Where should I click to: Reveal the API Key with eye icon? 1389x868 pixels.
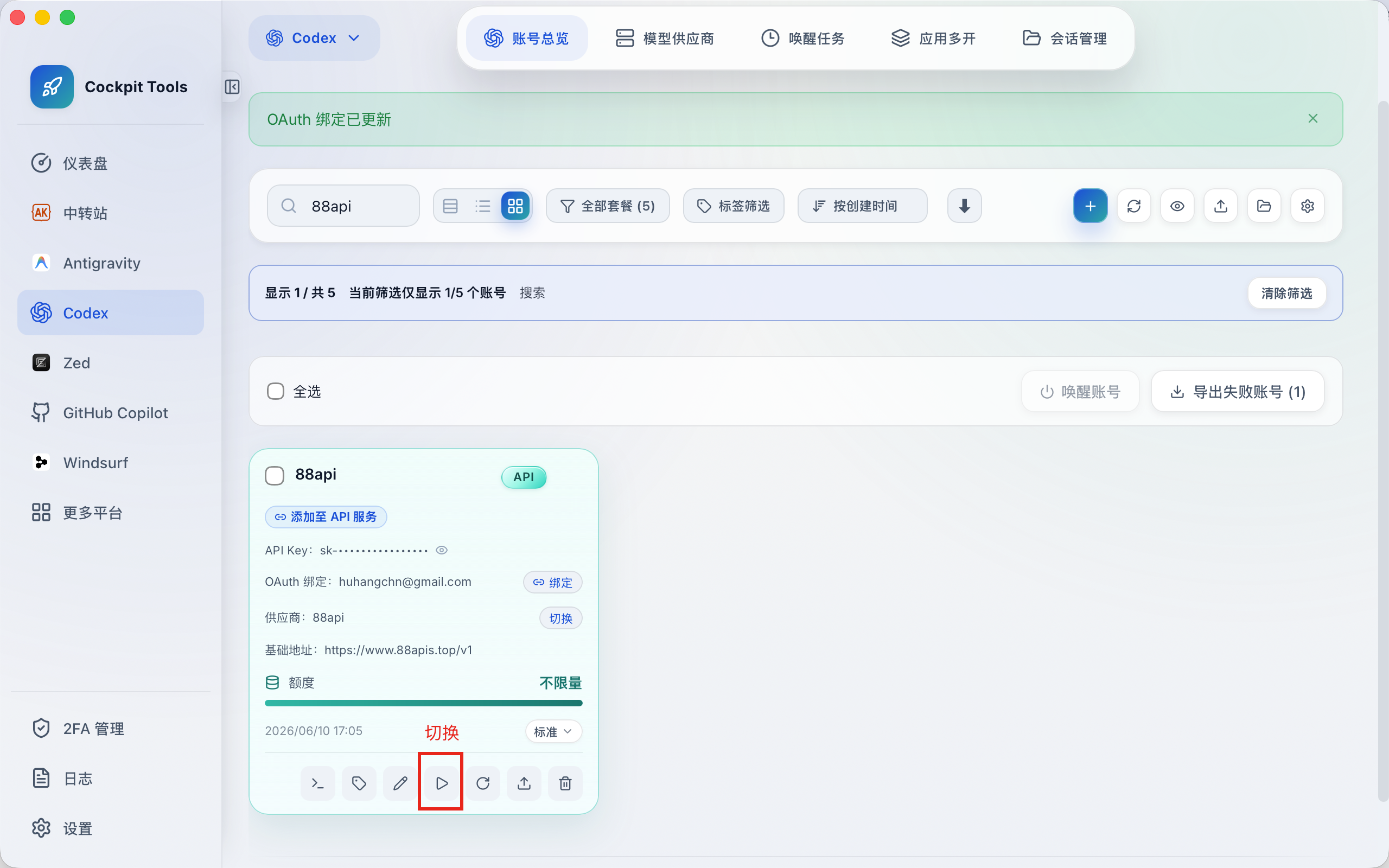click(x=441, y=550)
